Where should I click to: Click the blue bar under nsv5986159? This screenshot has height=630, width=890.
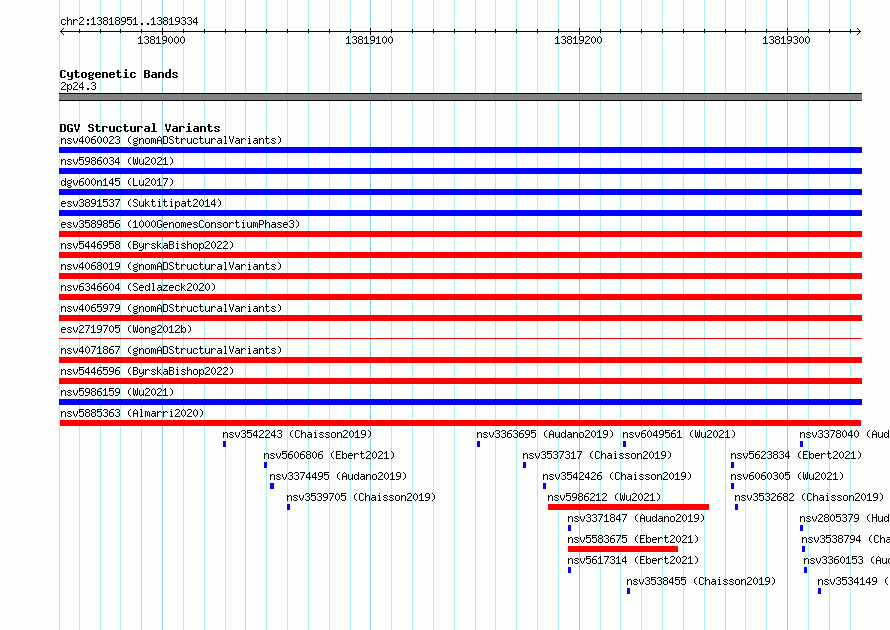[x=460, y=402]
